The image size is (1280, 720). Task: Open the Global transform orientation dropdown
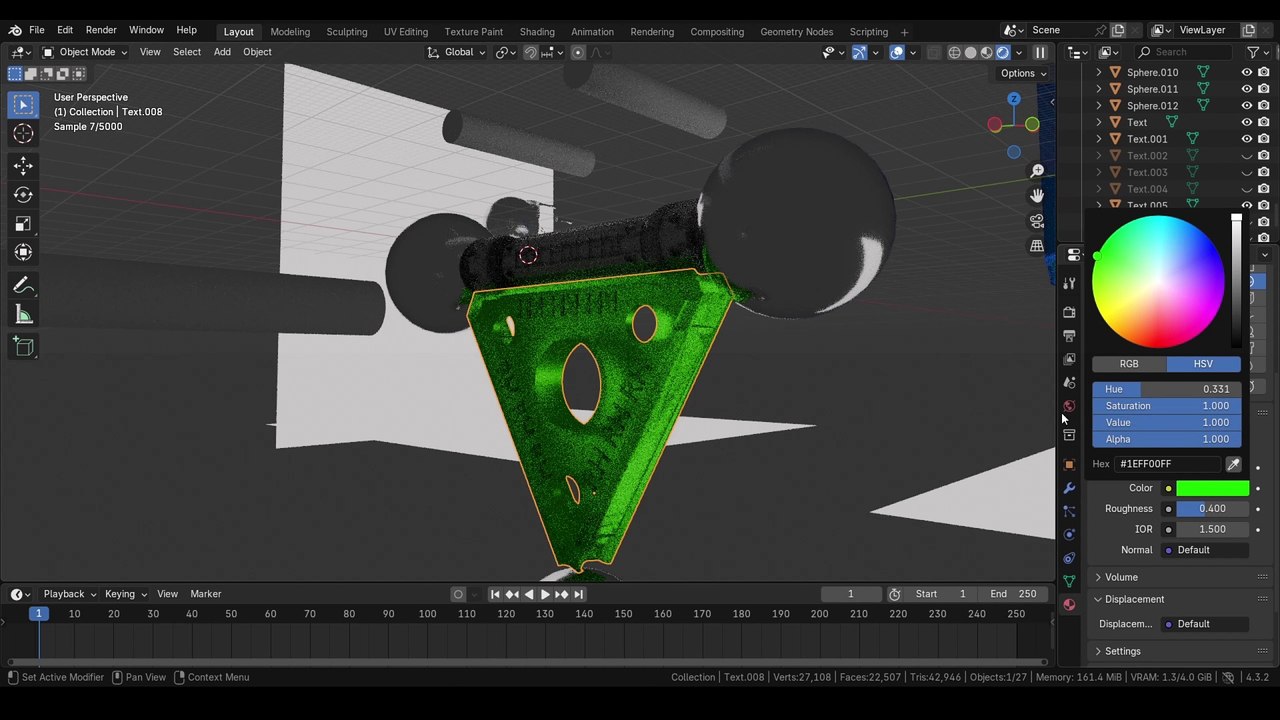pyautogui.click(x=456, y=52)
